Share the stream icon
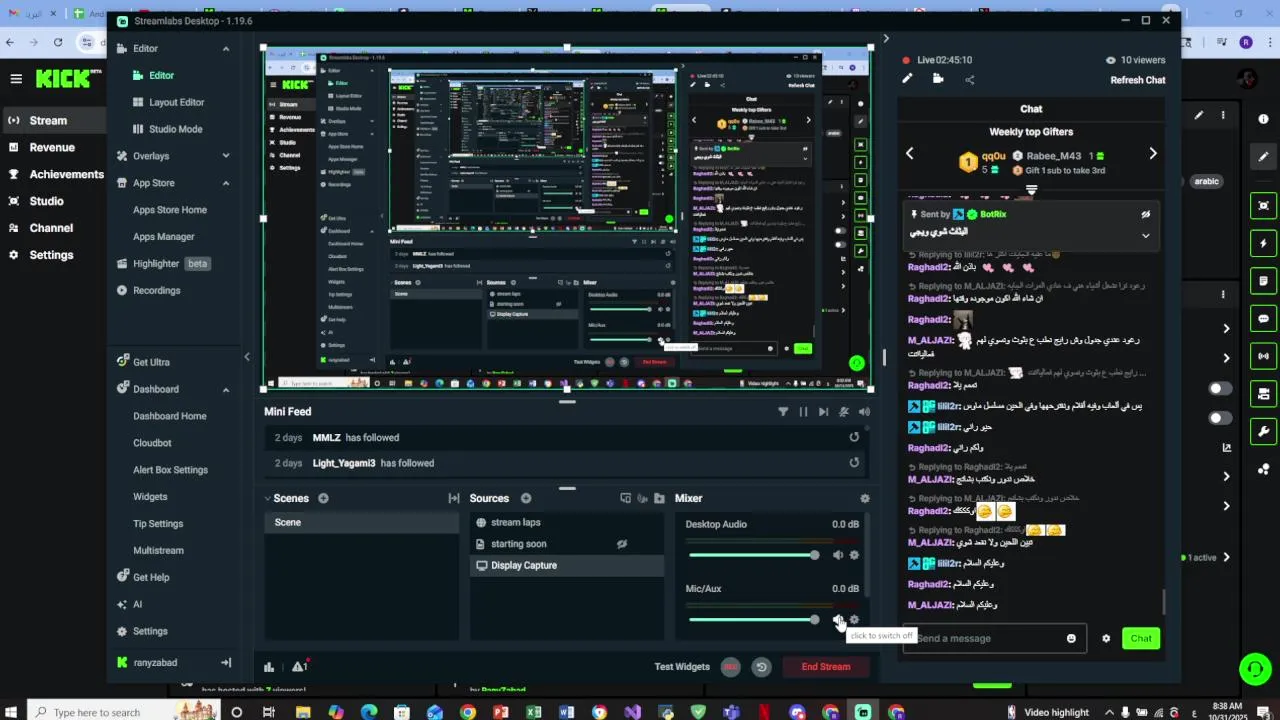Image resolution: width=1280 pixels, height=720 pixels. 969,80
